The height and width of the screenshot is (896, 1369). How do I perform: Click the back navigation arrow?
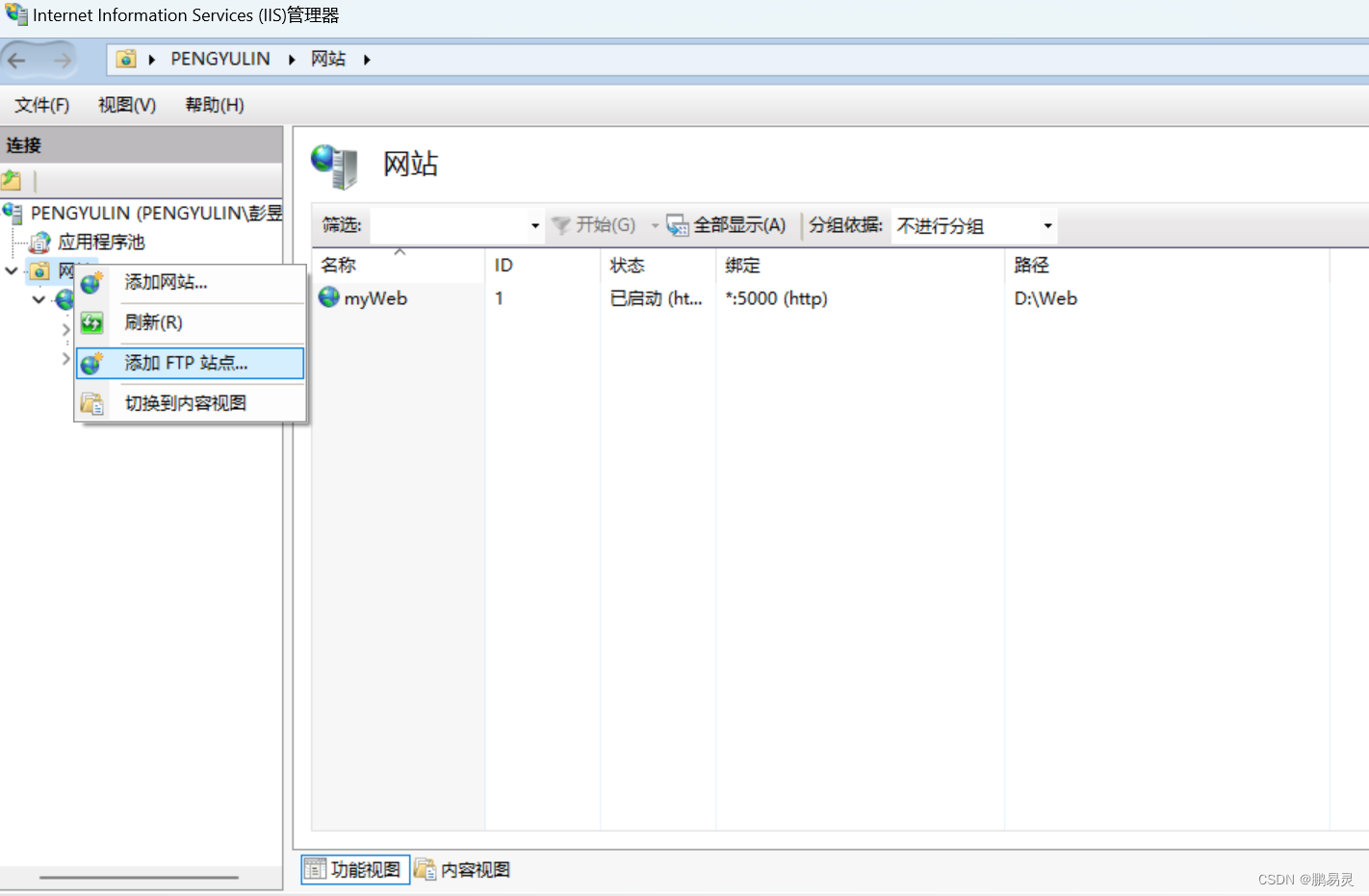pos(17,61)
